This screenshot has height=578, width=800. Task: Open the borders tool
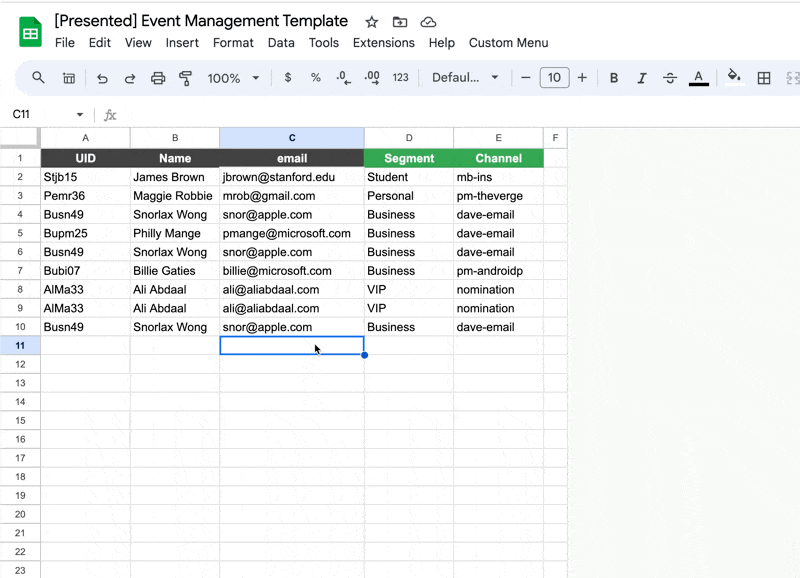pyautogui.click(x=764, y=78)
